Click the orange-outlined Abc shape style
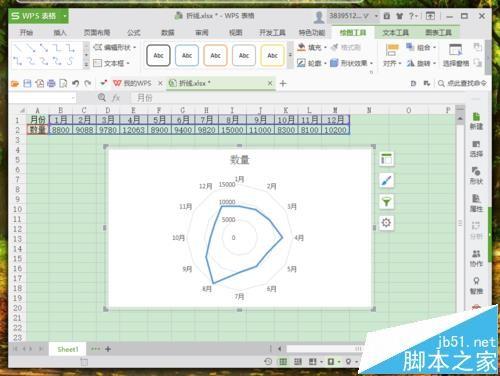Image resolution: width=500 pixels, height=376 pixels. coord(215,55)
